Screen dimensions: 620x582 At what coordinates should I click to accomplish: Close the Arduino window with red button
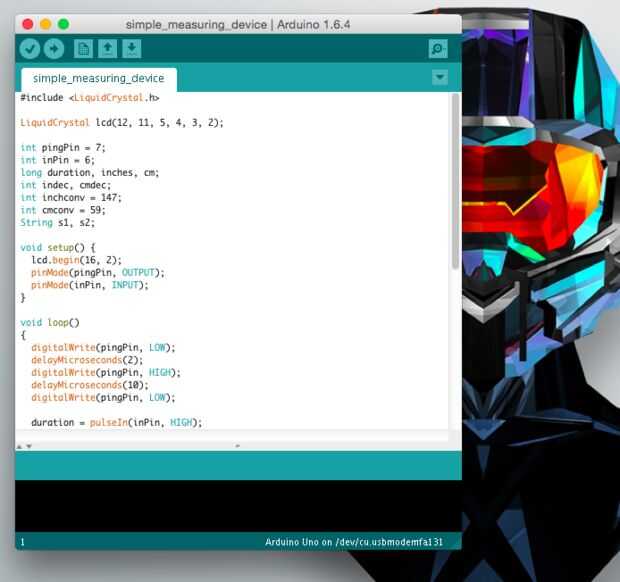click(28, 25)
